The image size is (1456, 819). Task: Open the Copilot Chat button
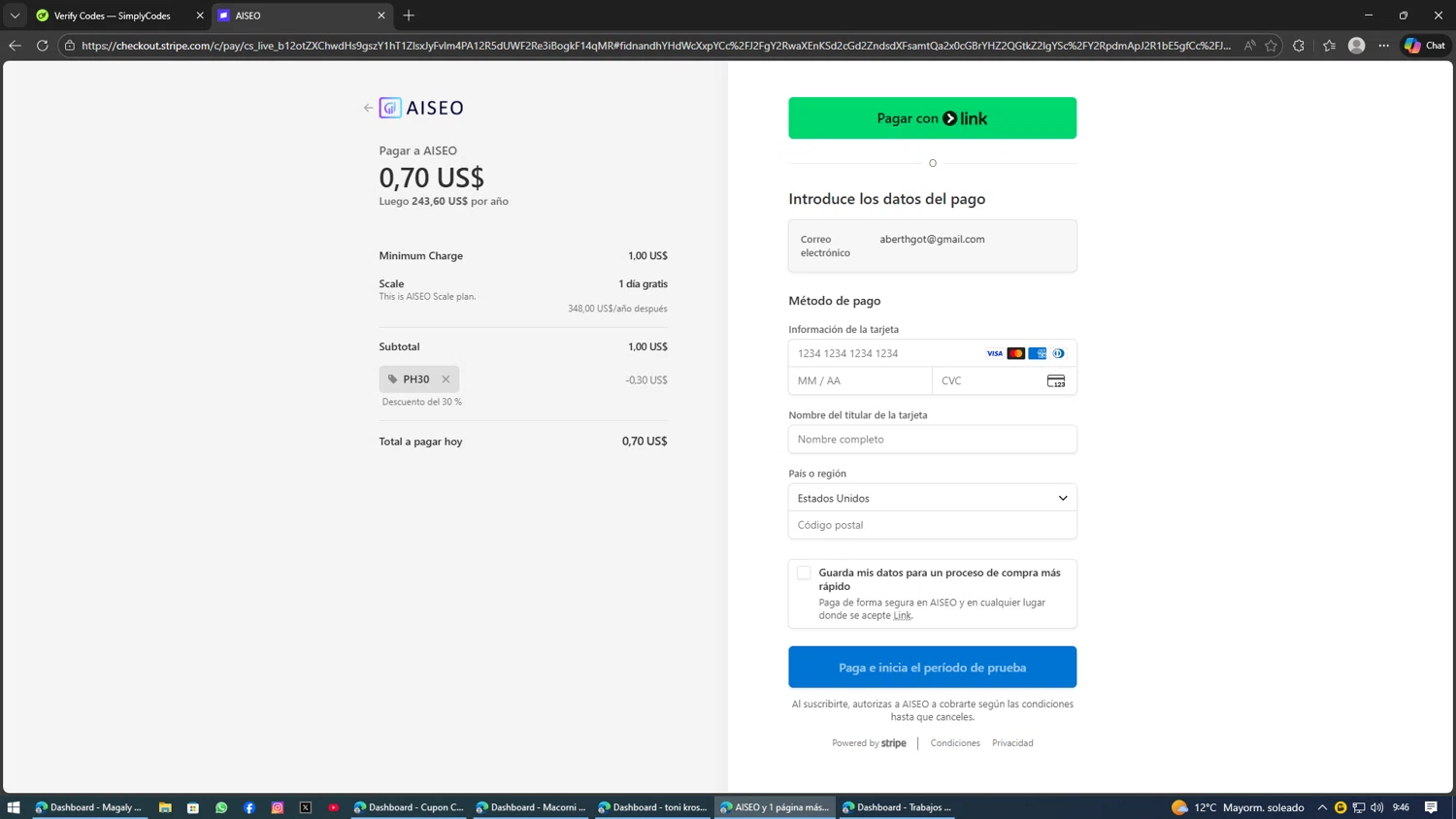(1425, 46)
